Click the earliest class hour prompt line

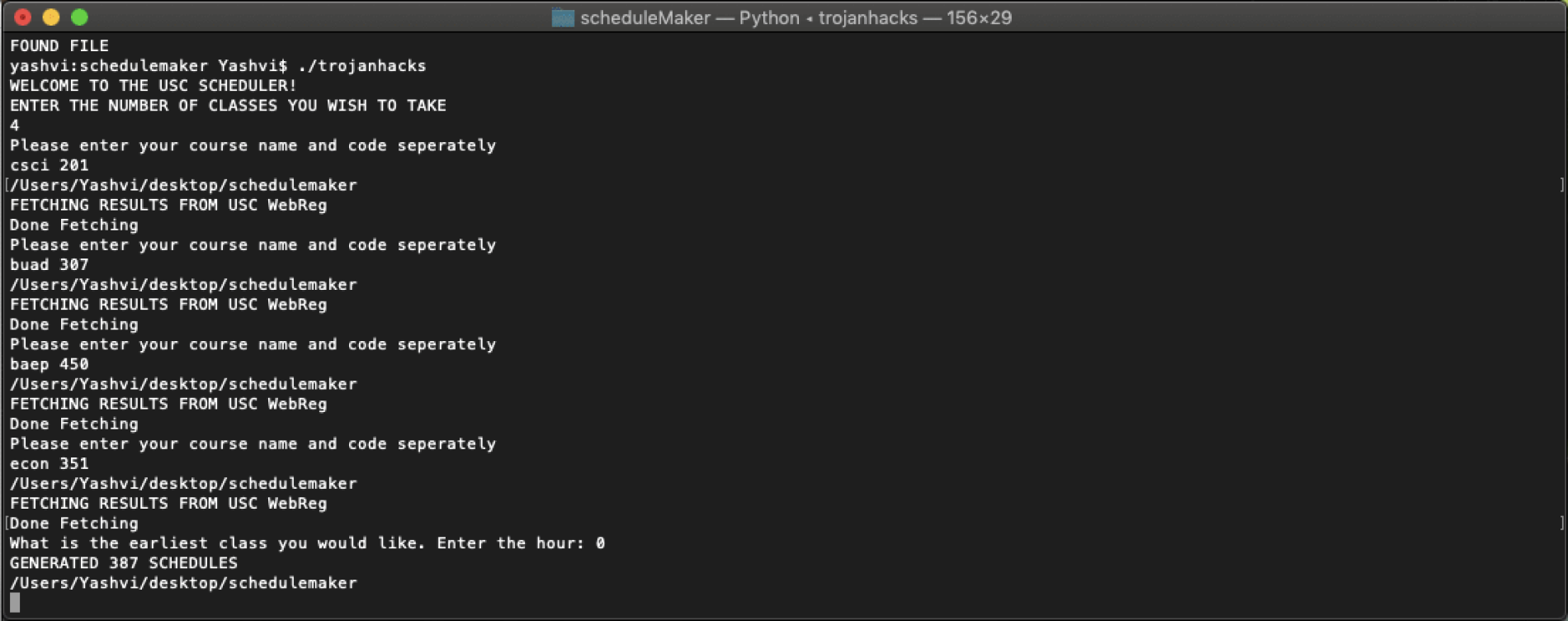pos(307,543)
